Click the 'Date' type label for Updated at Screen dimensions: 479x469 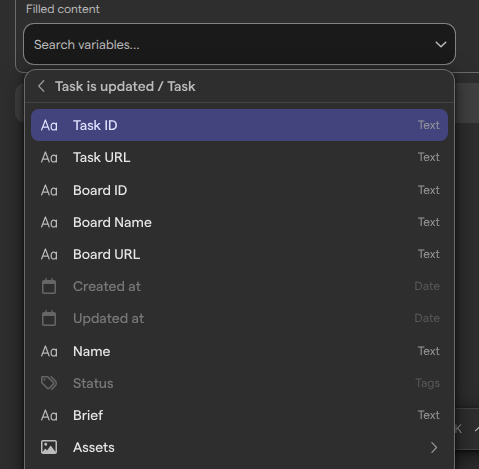click(427, 318)
